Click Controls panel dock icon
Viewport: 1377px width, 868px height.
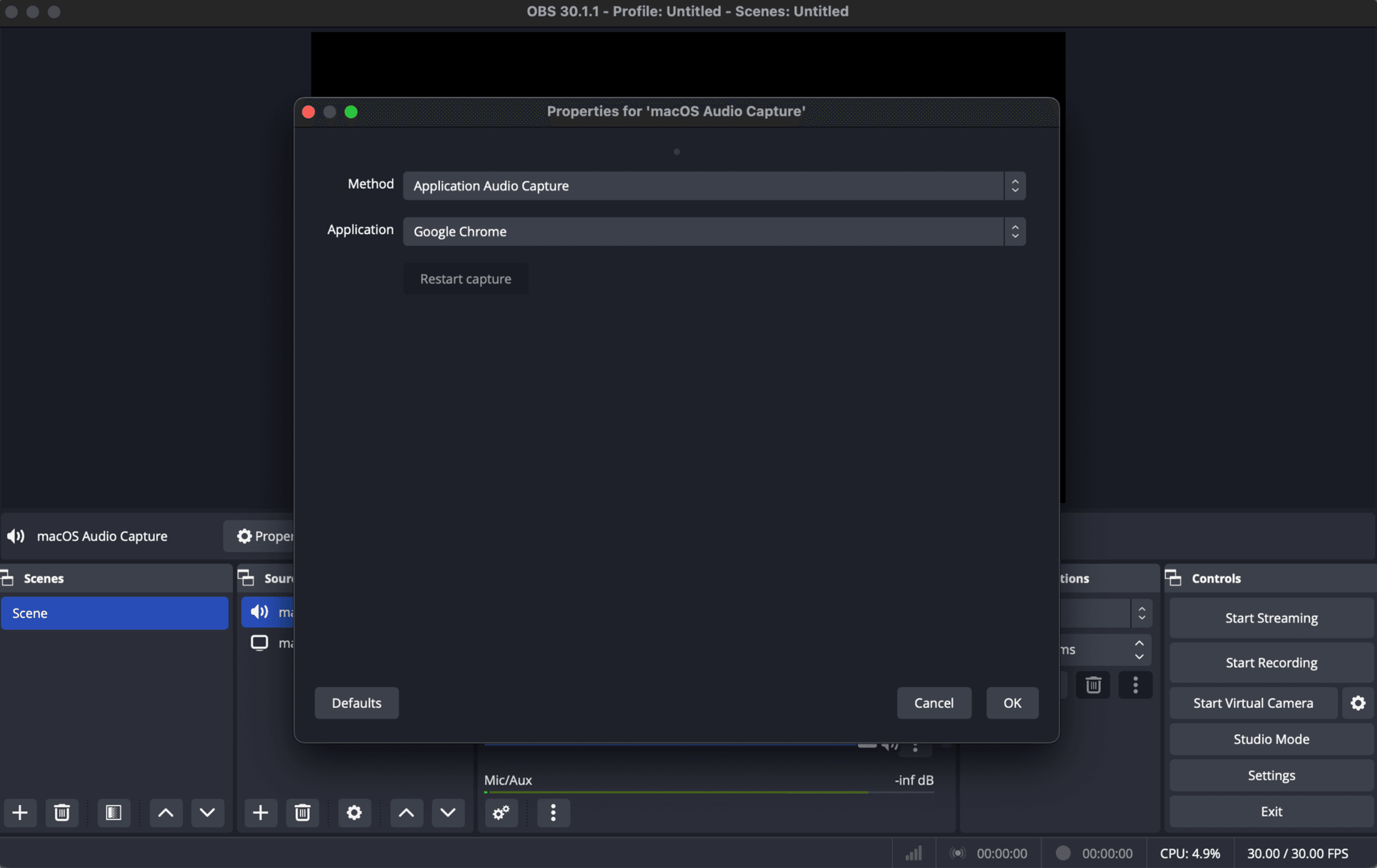tap(1173, 578)
